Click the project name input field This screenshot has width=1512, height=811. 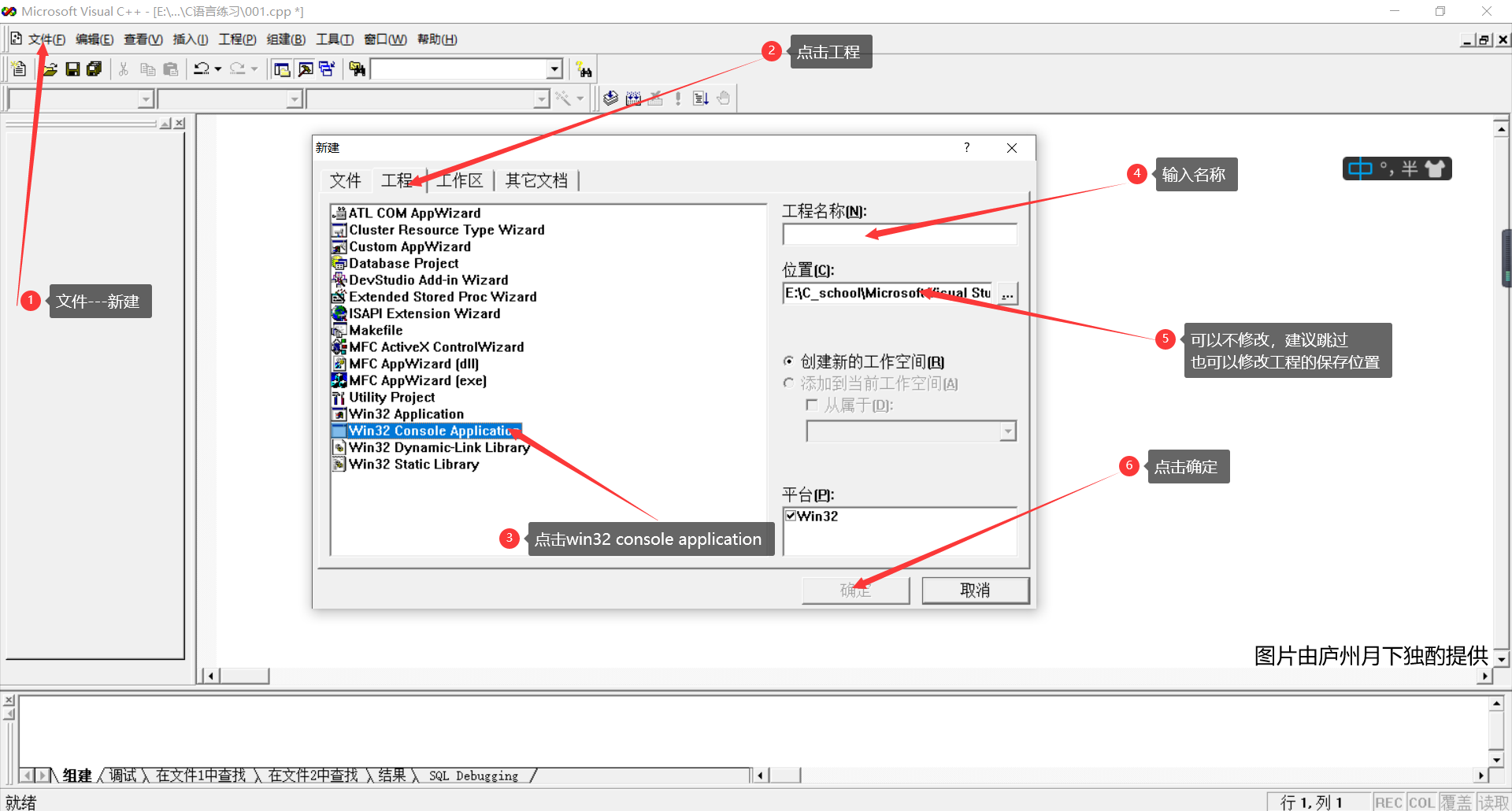pyautogui.click(x=899, y=234)
